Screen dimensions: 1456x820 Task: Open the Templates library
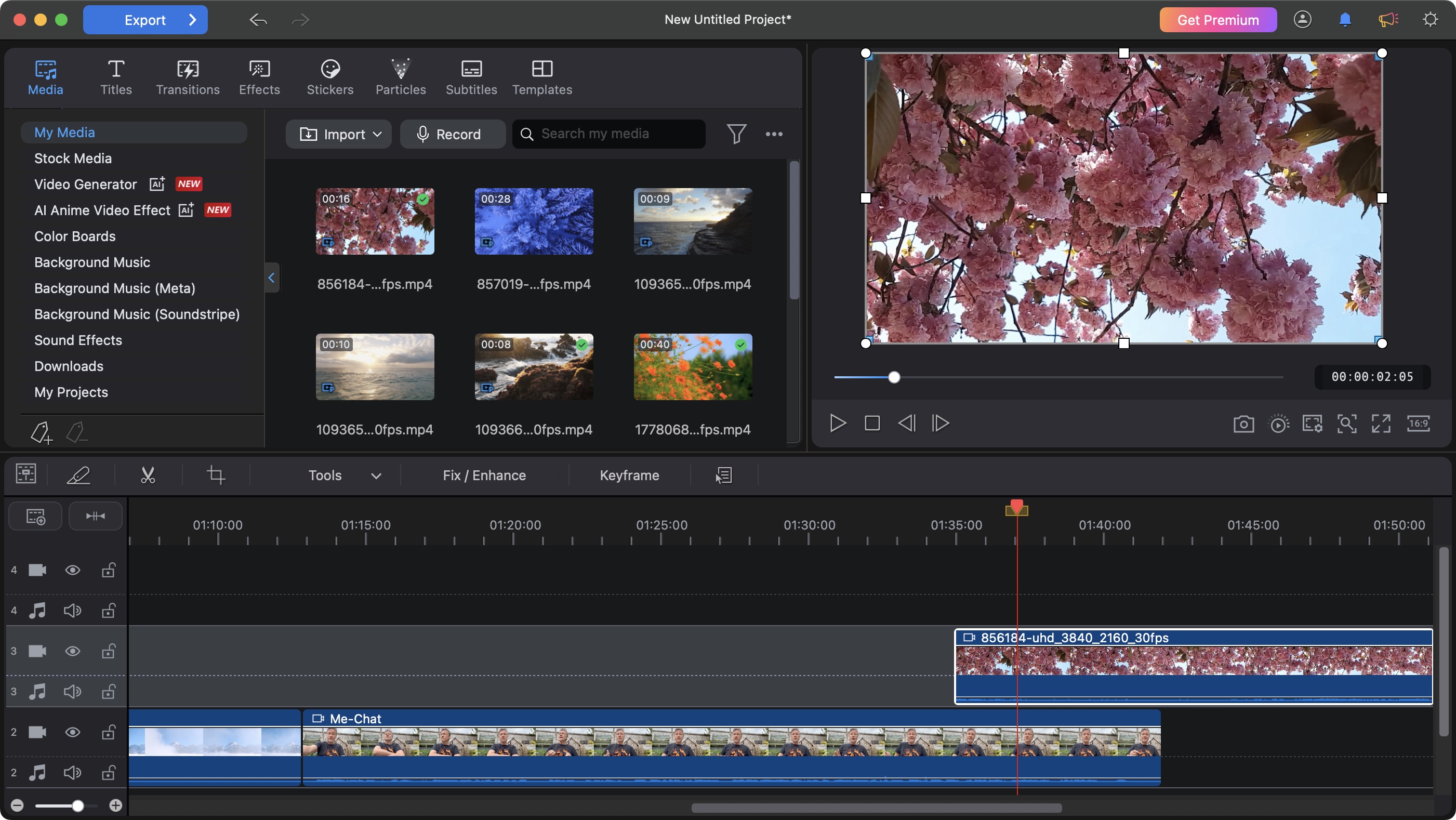pos(541,77)
